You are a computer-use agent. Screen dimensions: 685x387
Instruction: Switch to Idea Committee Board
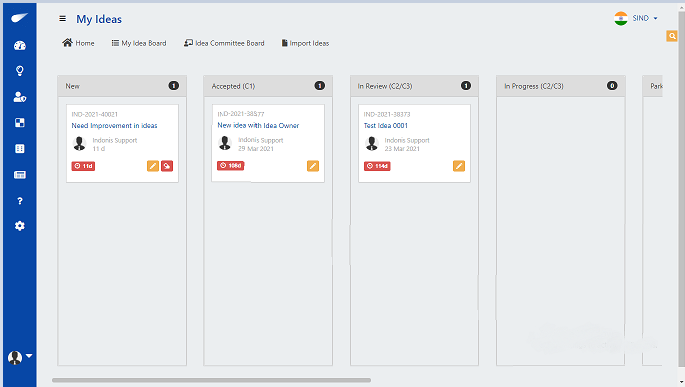coord(224,43)
